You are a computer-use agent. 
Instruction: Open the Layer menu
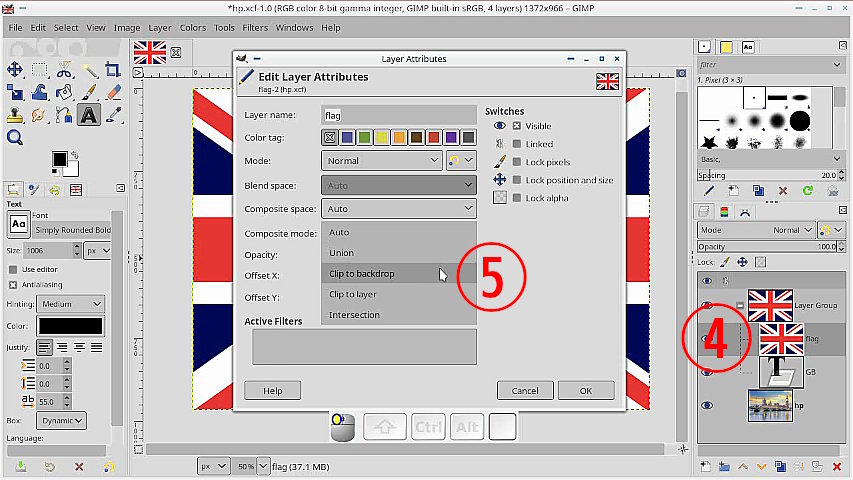(159, 28)
